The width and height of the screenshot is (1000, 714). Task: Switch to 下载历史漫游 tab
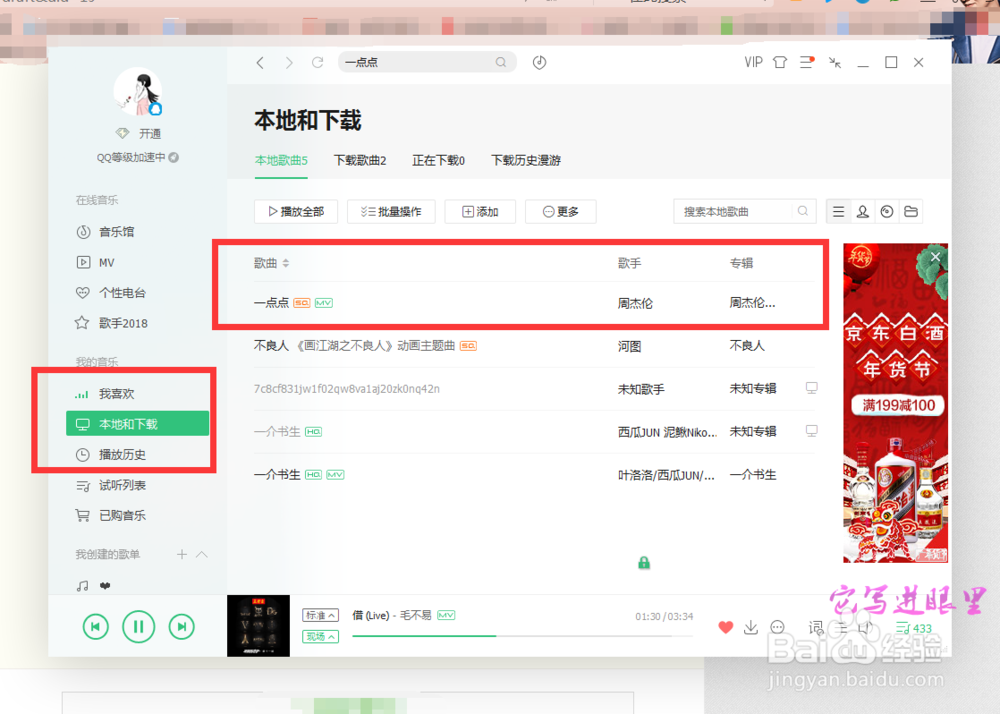(x=526, y=161)
